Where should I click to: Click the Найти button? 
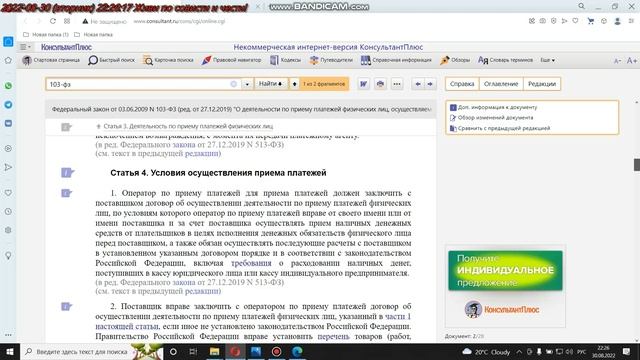coord(271,84)
